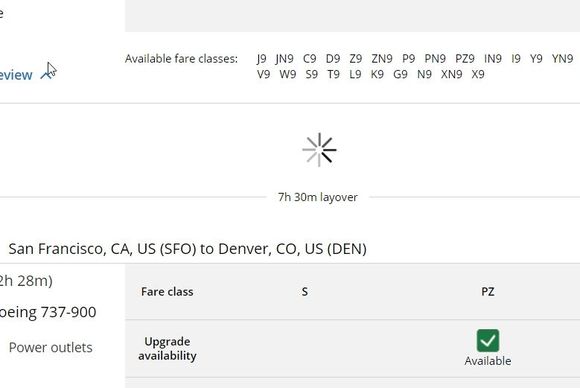Image resolution: width=580 pixels, height=388 pixels.
Task: Click the San Francisco to Denver segment heading
Action: [x=188, y=249]
